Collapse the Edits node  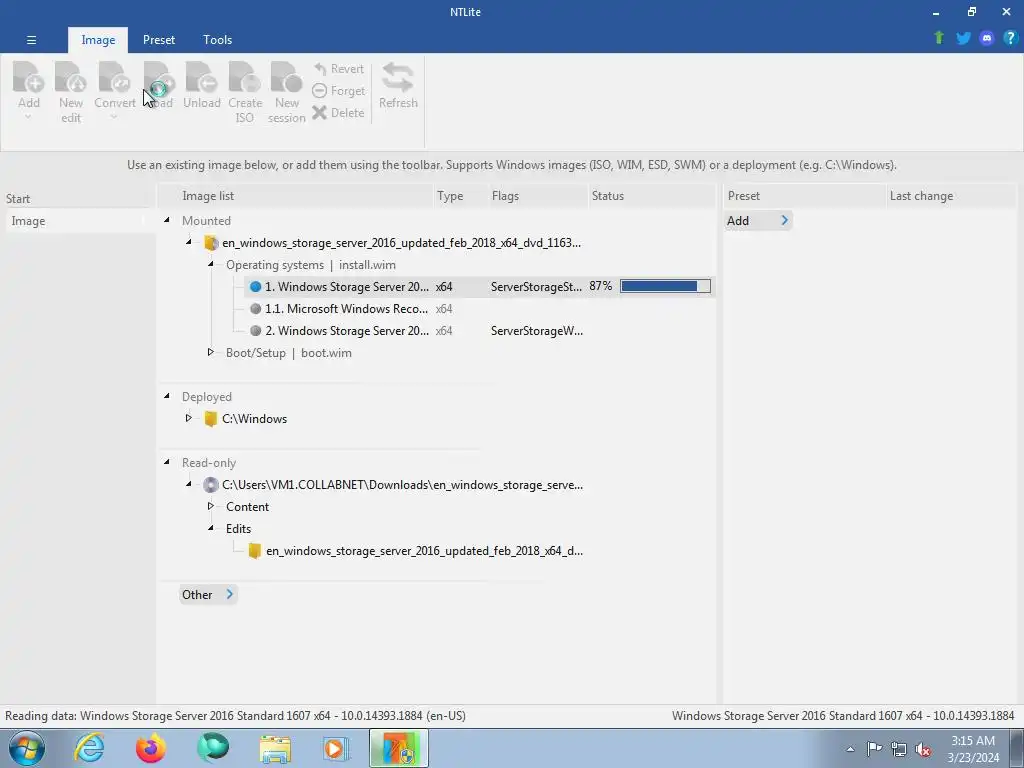coord(211,528)
